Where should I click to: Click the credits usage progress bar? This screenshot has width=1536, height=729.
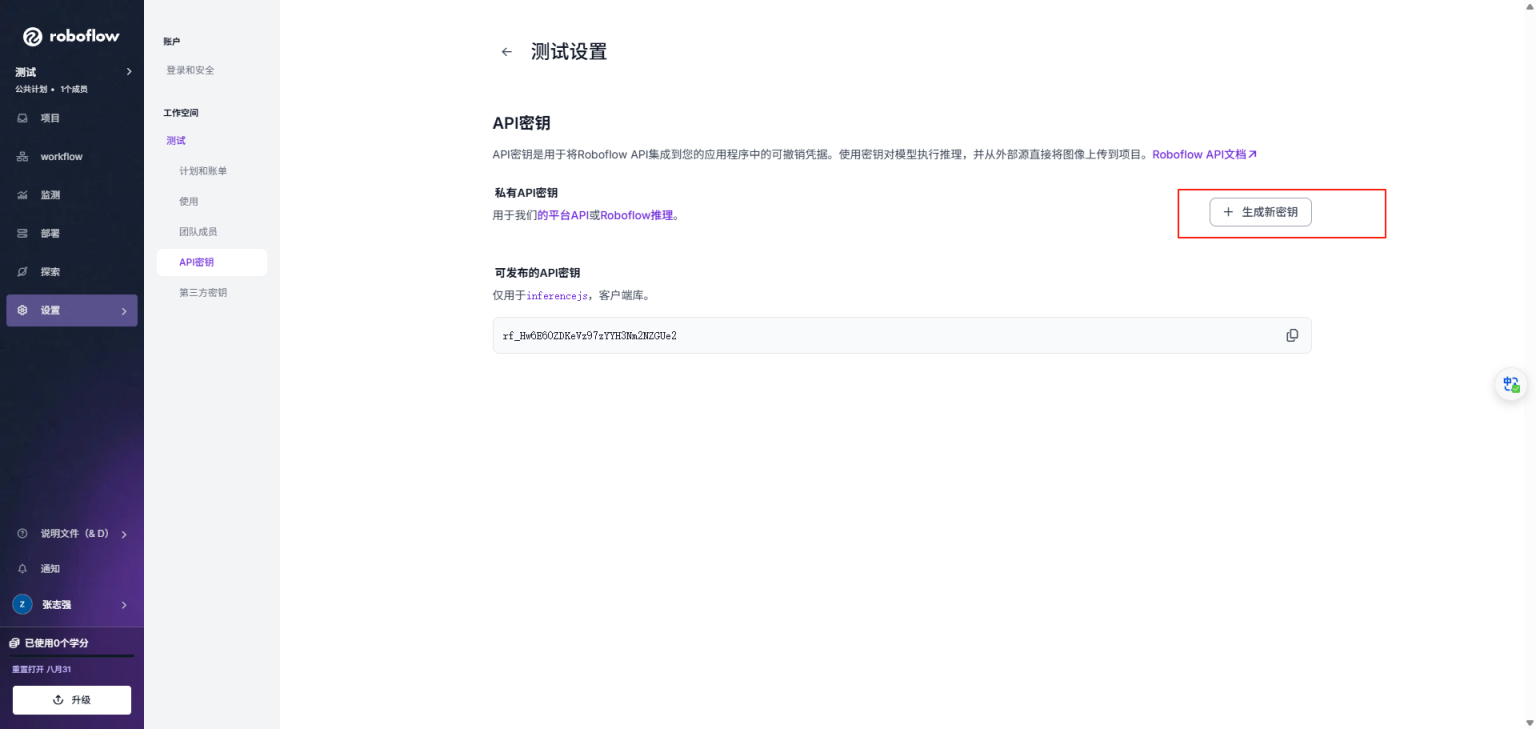[71, 657]
